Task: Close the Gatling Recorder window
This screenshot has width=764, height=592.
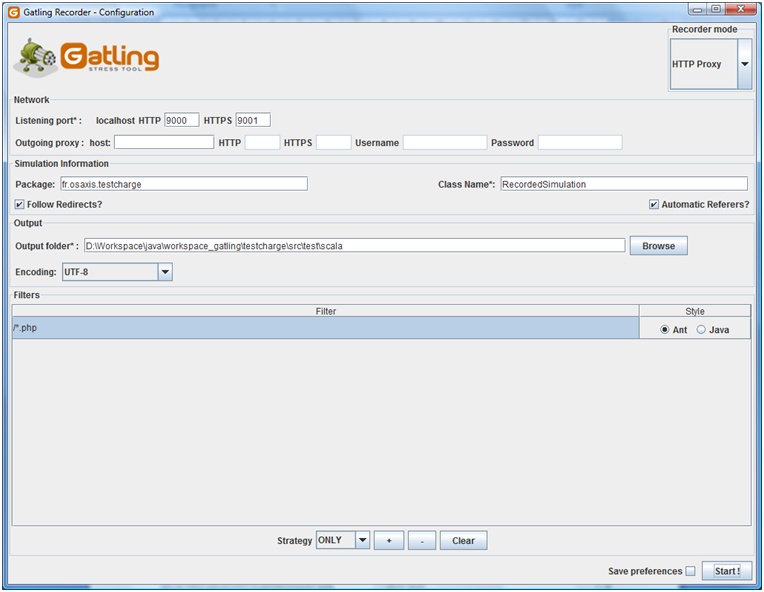Action: pos(741,9)
